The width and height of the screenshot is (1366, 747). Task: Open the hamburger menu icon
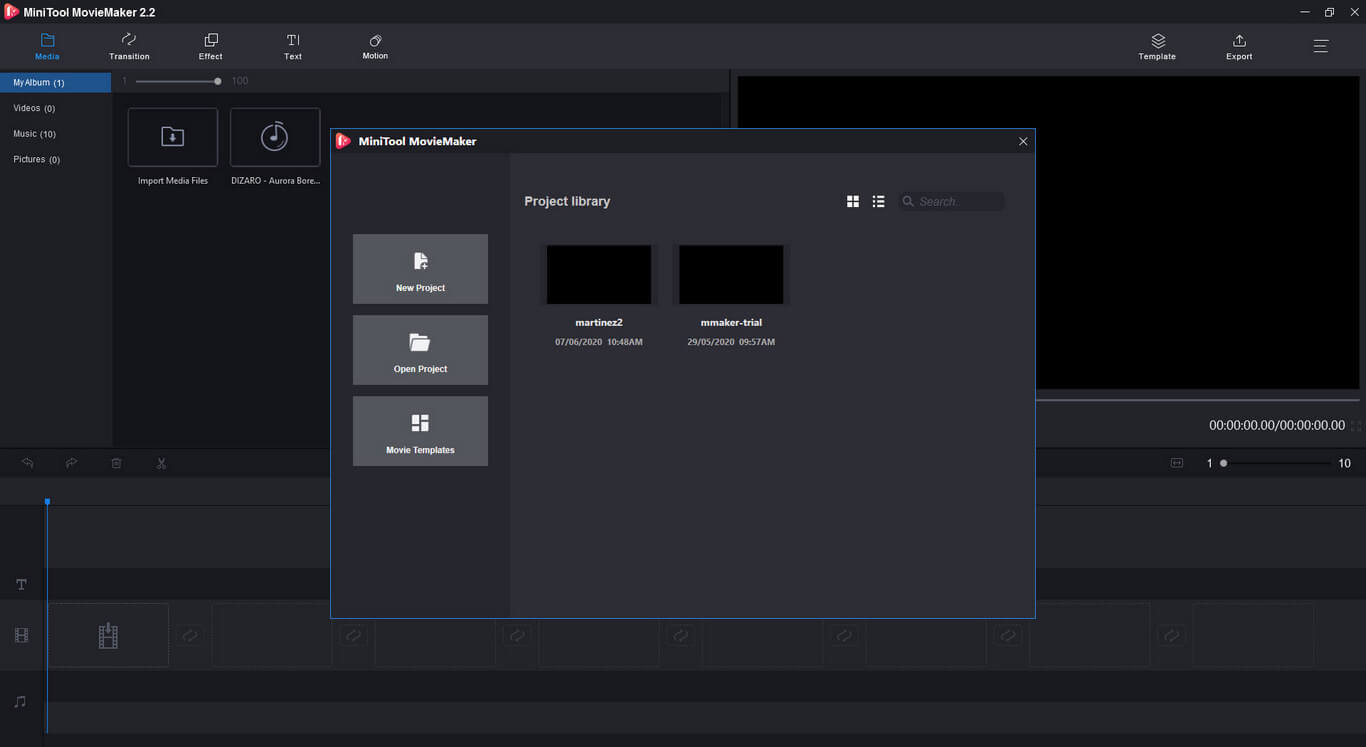[x=1321, y=46]
